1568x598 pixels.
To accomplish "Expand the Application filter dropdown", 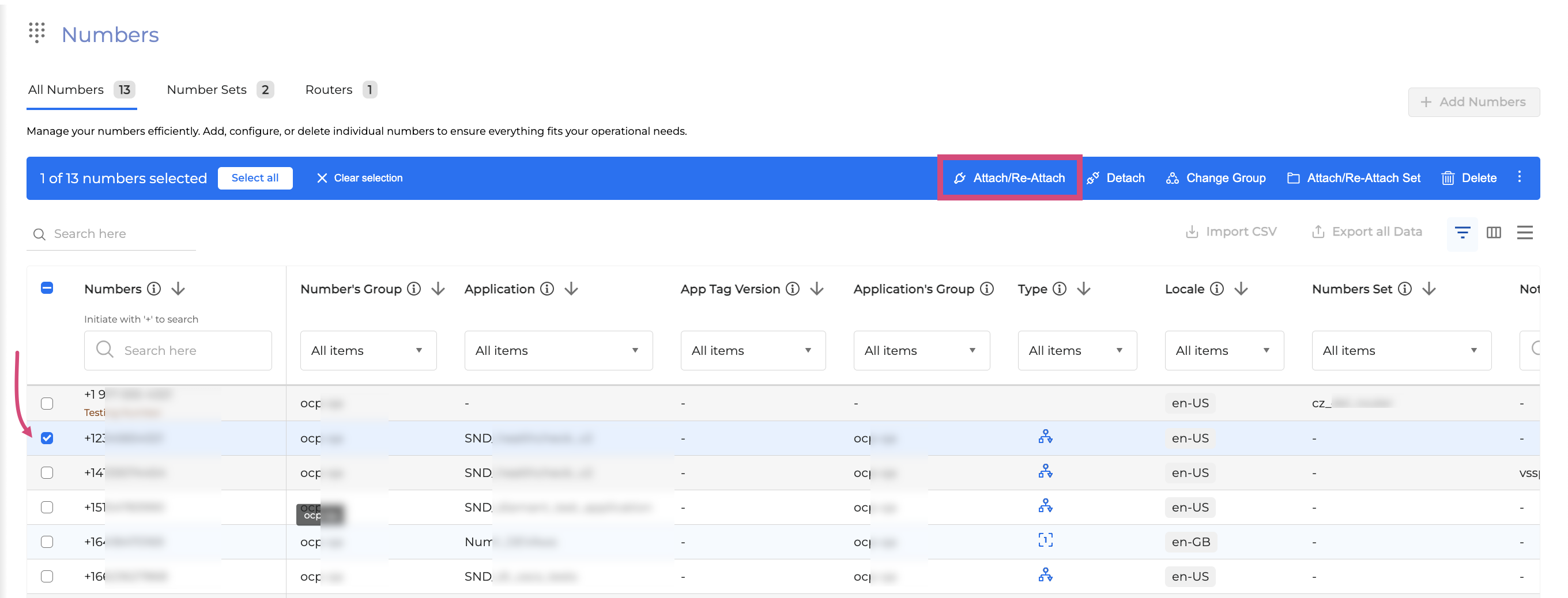I will pyautogui.click(x=557, y=350).
